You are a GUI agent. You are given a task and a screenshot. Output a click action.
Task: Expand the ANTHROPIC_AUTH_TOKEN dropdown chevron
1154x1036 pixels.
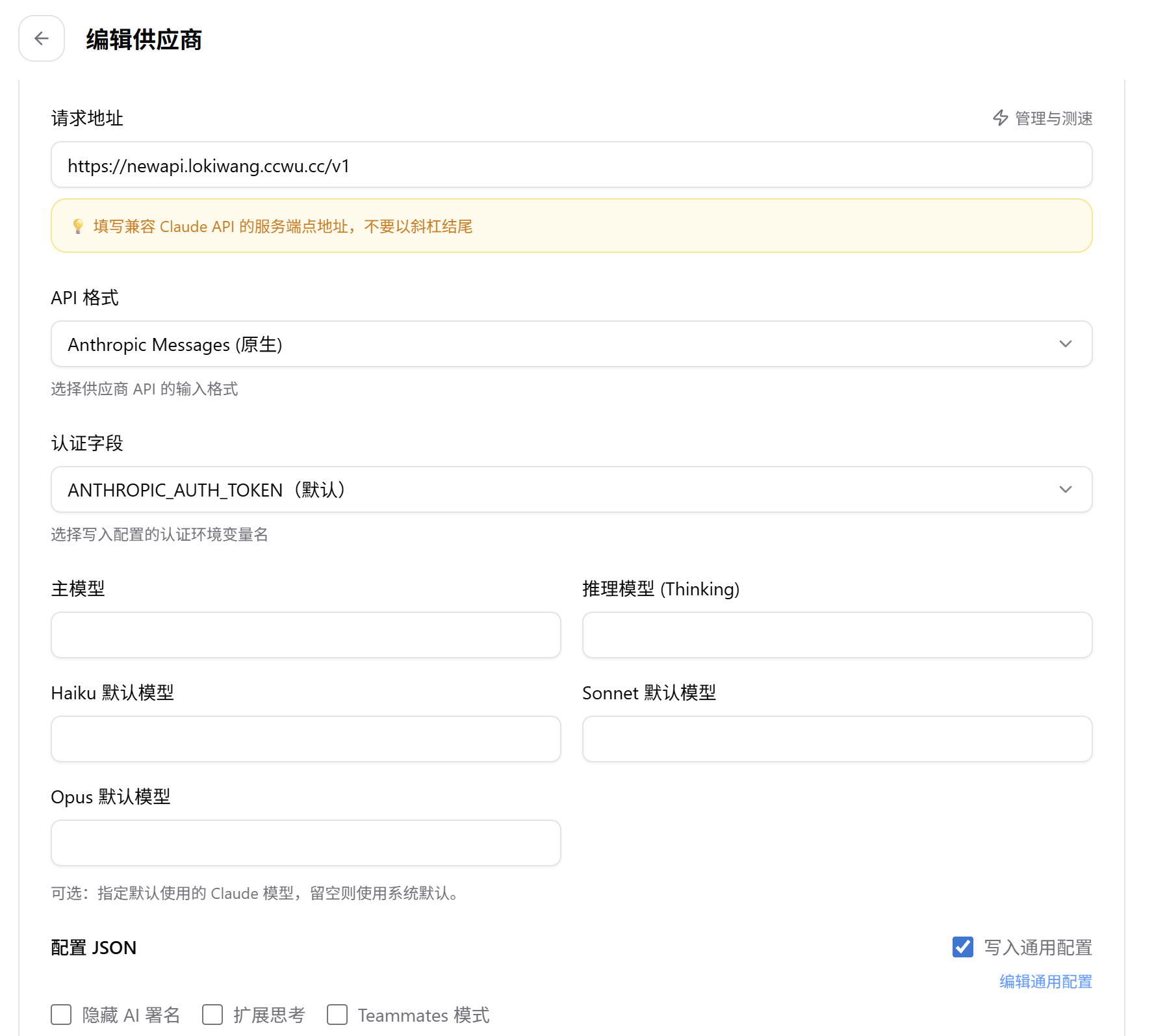[1066, 489]
